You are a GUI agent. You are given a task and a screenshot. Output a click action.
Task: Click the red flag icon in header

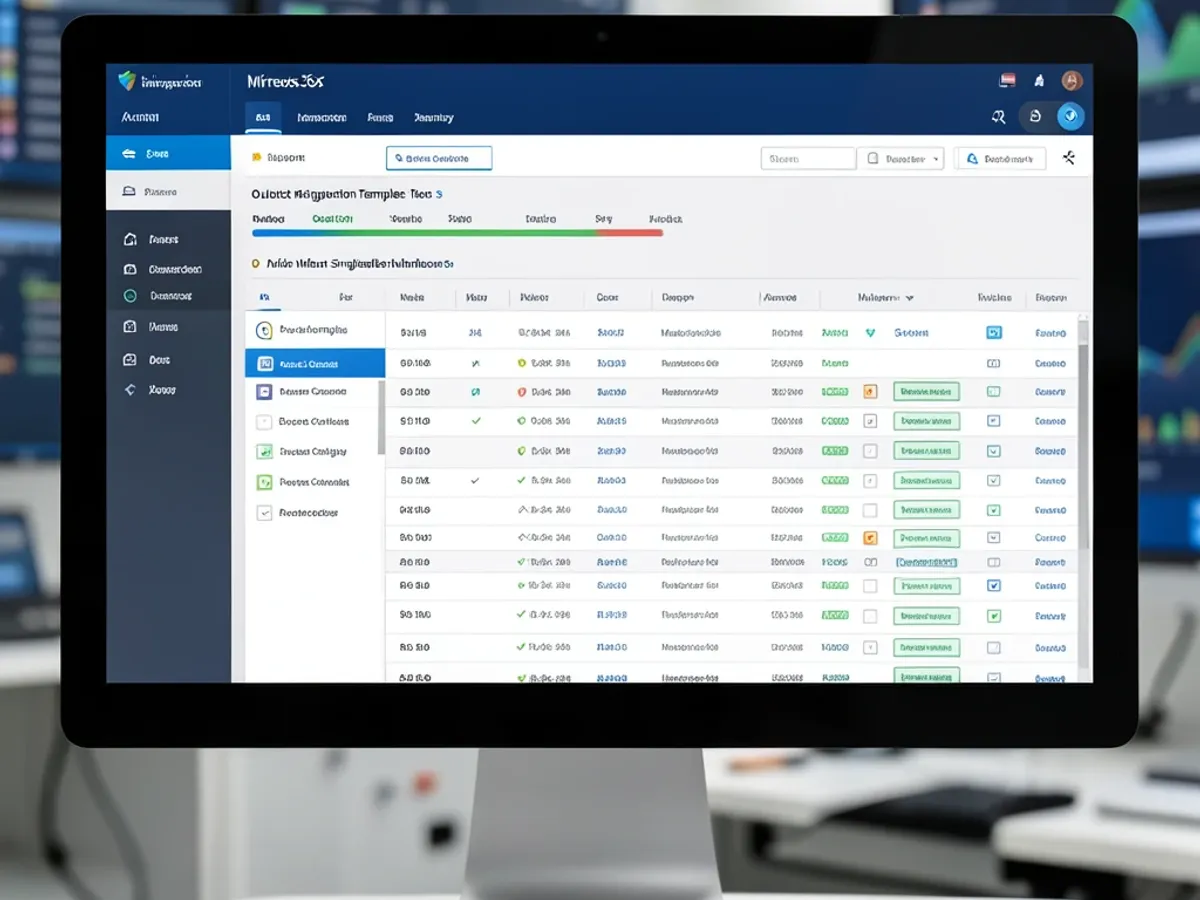tap(1007, 81)
